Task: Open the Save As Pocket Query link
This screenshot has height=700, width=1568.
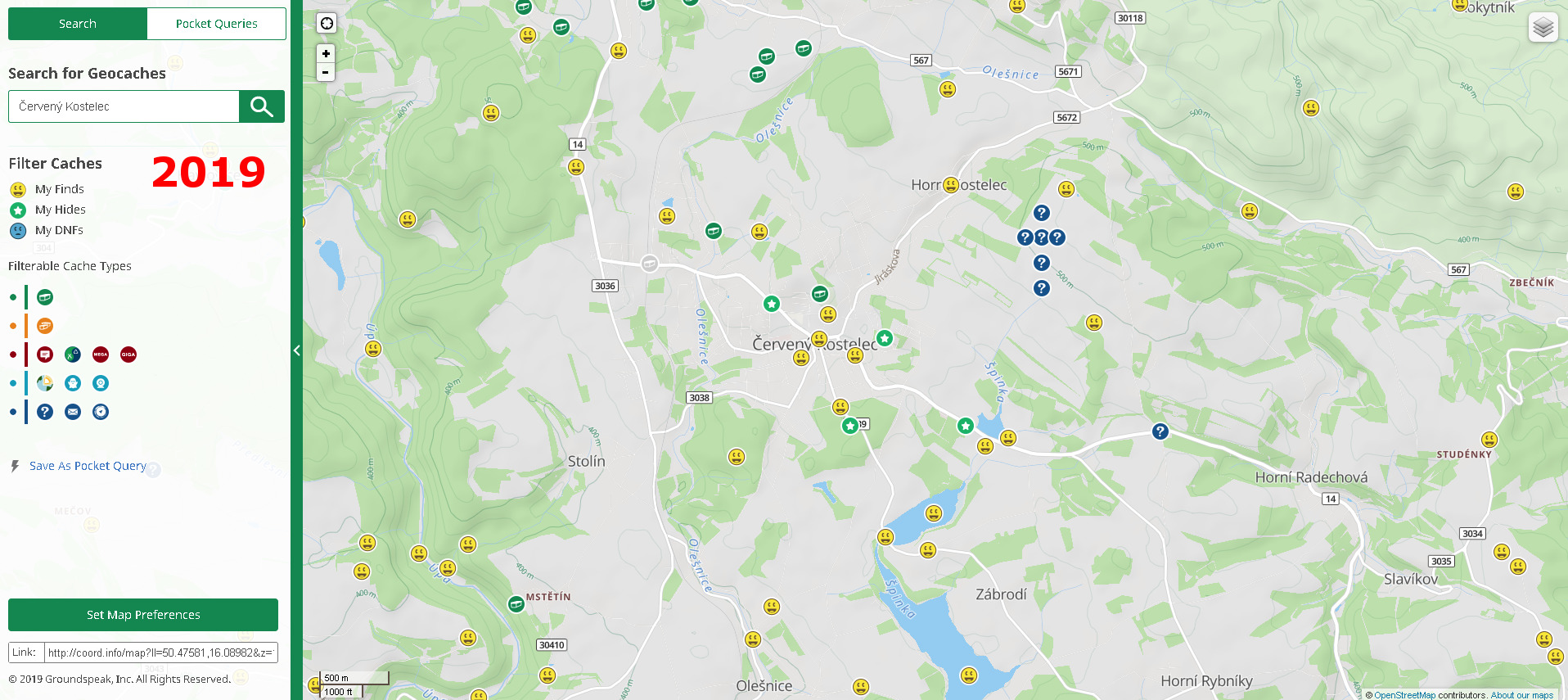Action: [x=88, y=466]
